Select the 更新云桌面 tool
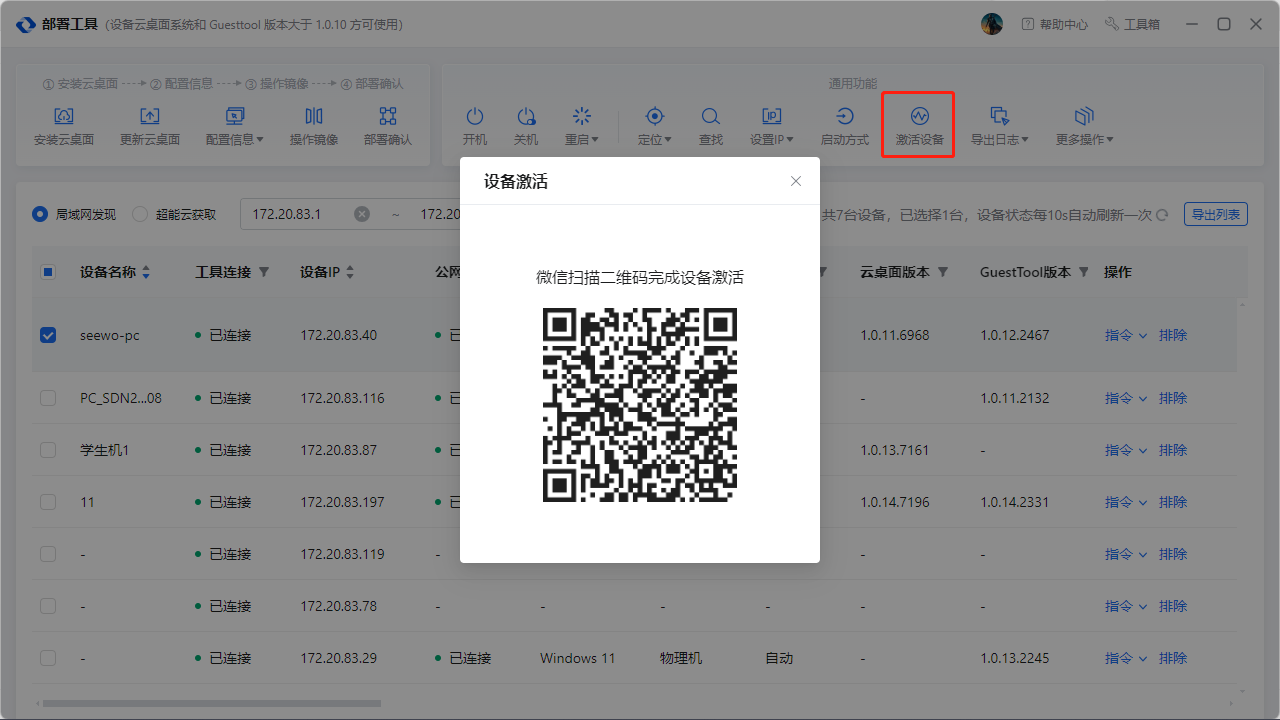The image size is (1280, 720). (150, 127)
